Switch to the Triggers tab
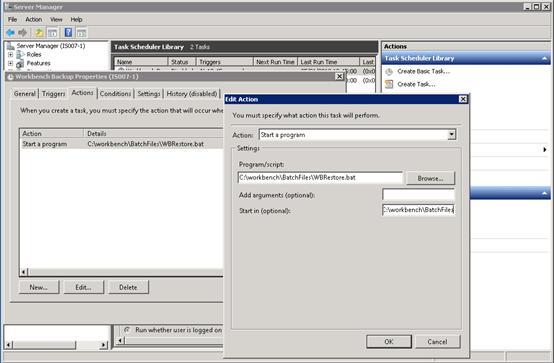 point(53,94)
